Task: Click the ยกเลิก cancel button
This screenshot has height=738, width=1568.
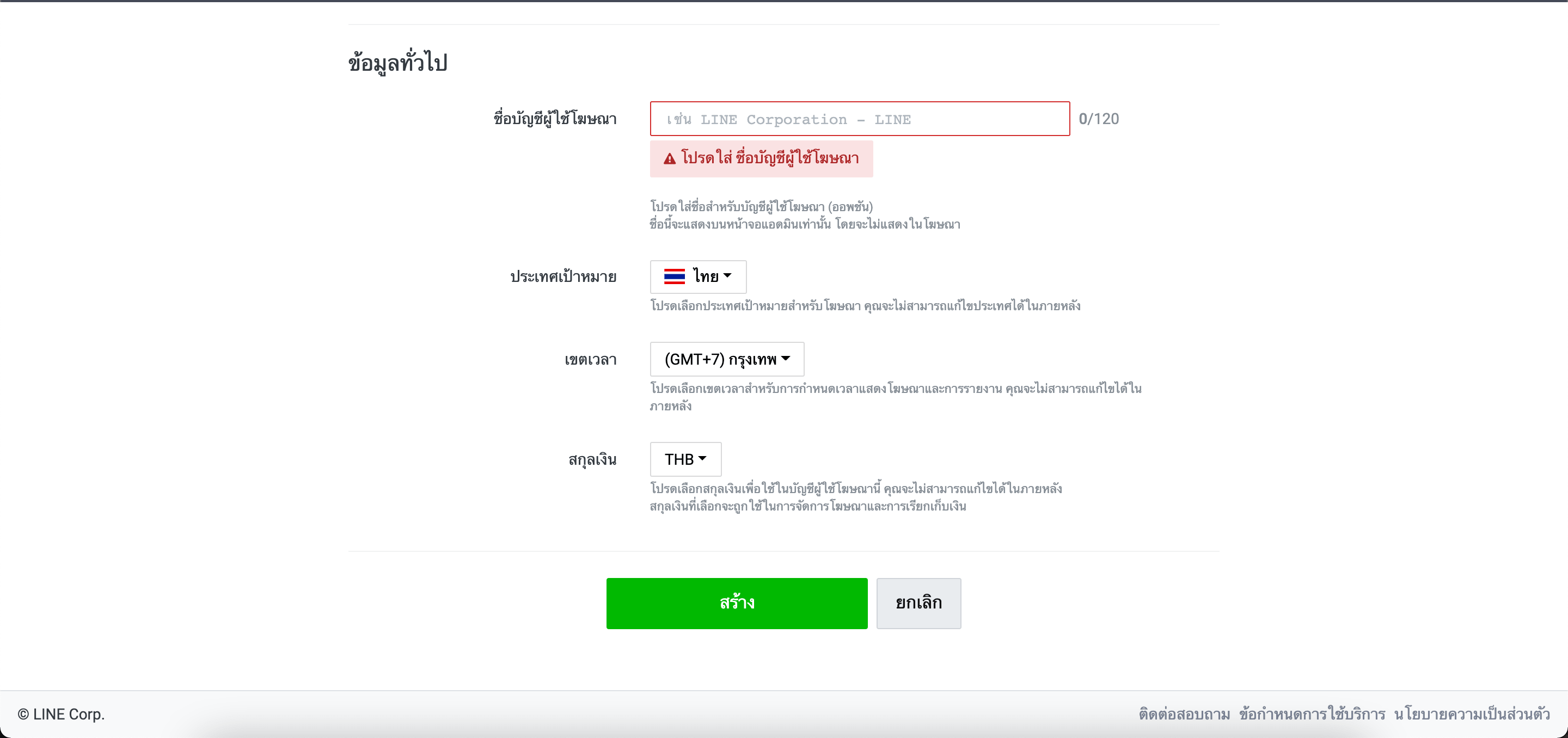Action: [918, 603]
